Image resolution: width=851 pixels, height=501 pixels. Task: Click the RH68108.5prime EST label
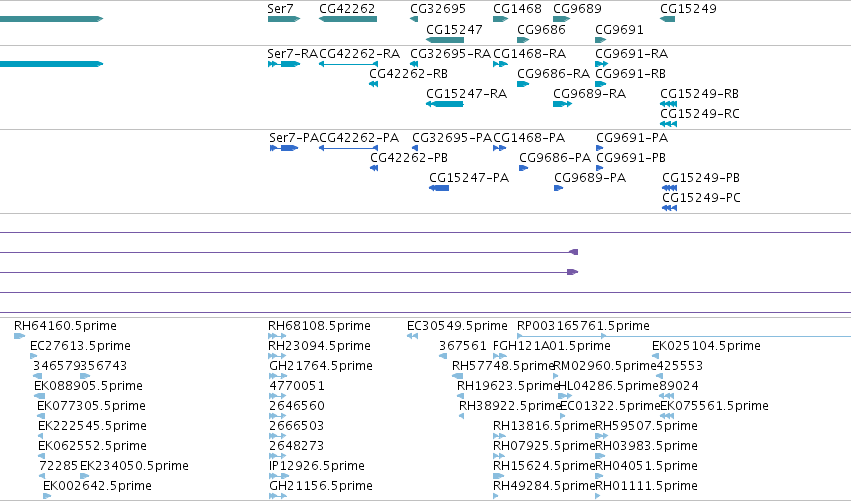coord(319,326)
